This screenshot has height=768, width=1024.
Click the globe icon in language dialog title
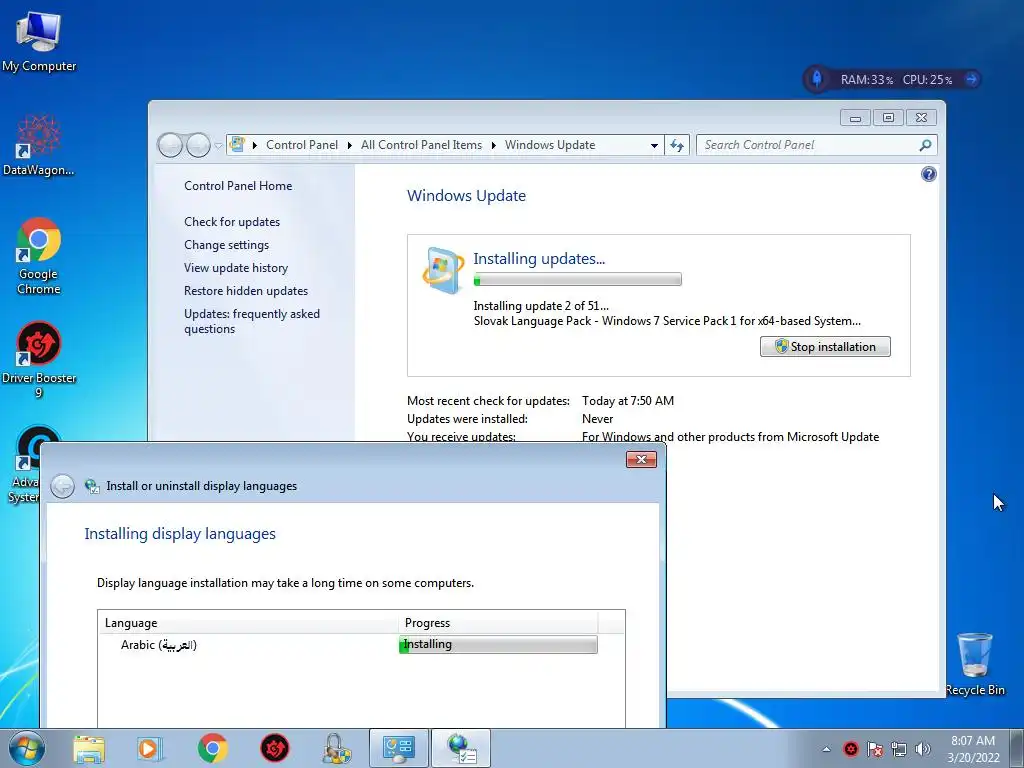tap(92, 486)
